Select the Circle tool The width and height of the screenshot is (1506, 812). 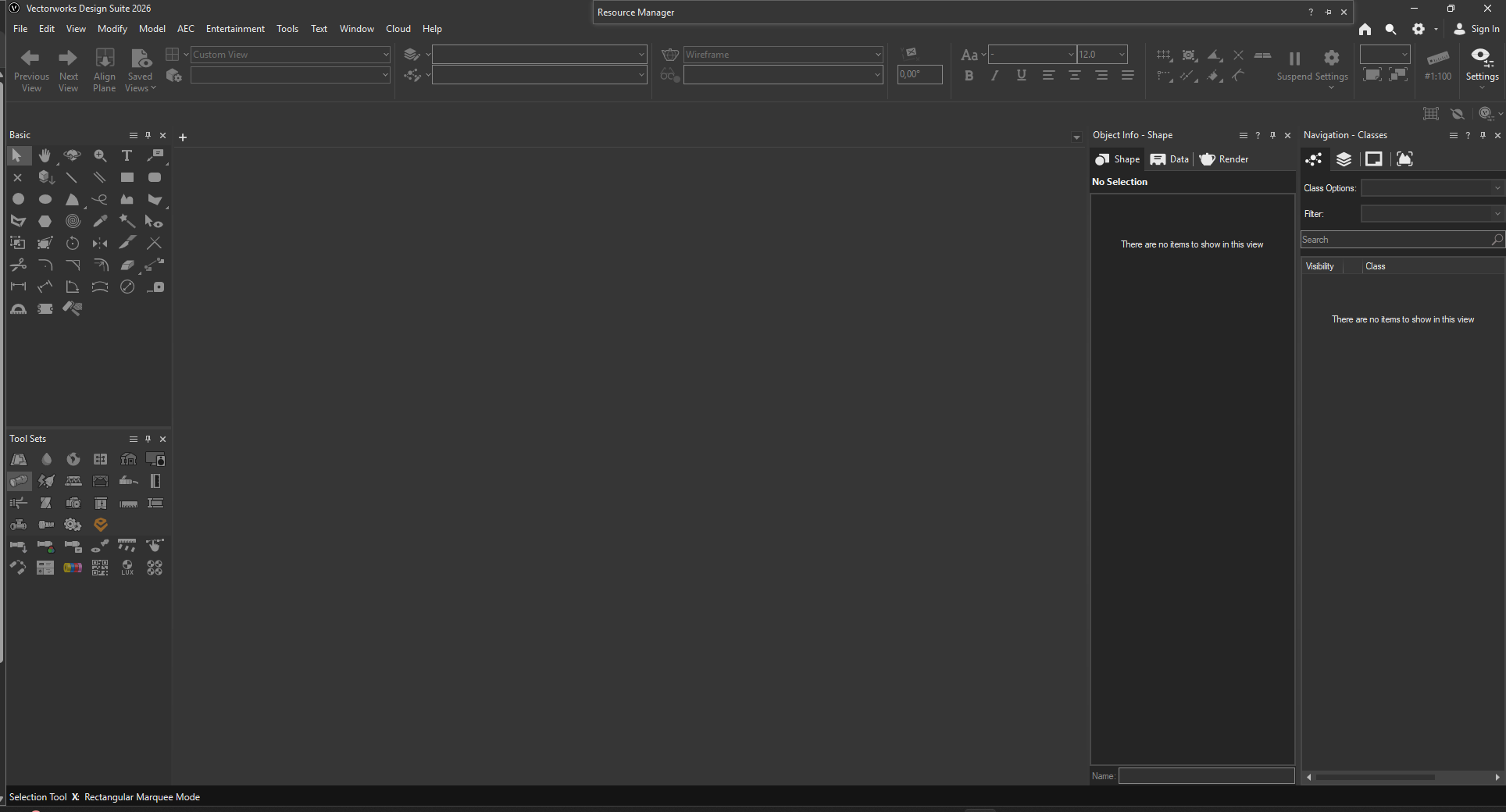pyautogui.click(x=18, y=200)
